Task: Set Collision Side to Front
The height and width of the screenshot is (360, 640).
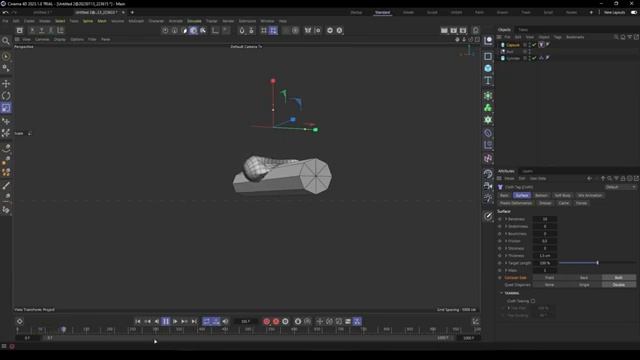Action: coord(550,278)
